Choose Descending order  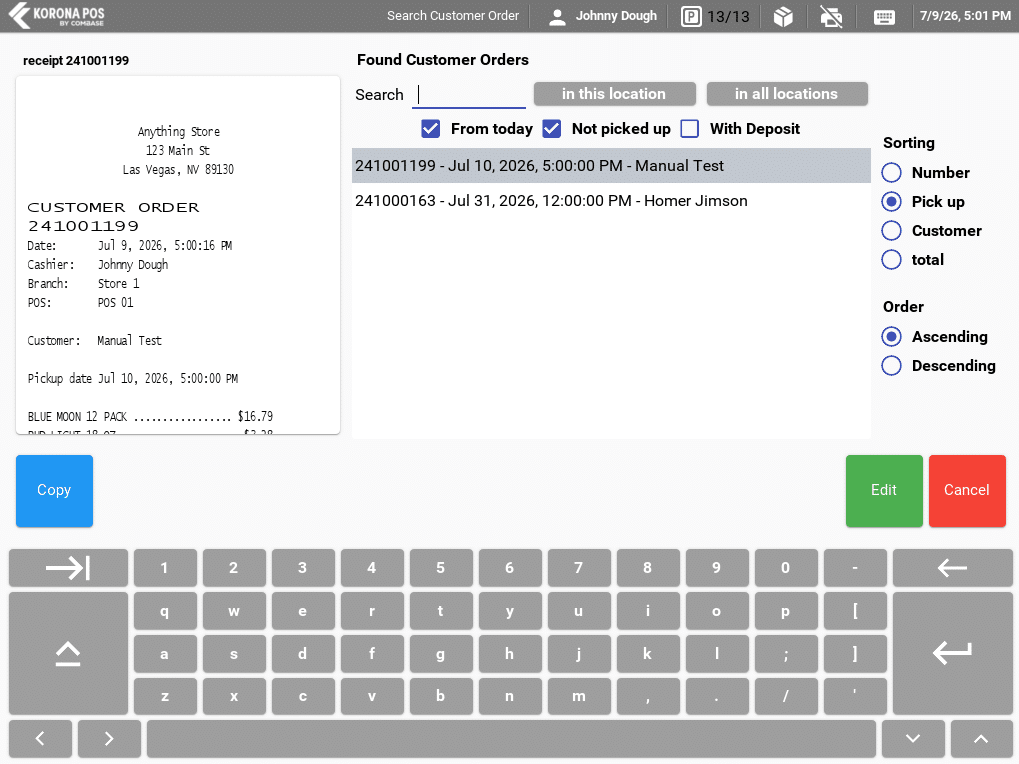click(892, 366)
